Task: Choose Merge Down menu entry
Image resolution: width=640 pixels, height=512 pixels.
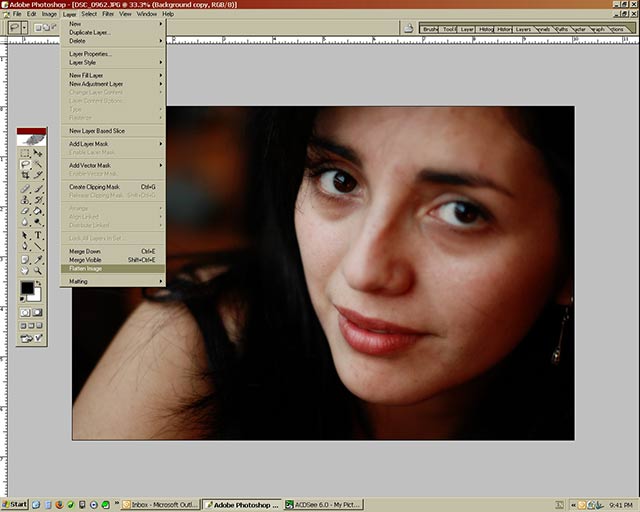Action: [113, 252]
